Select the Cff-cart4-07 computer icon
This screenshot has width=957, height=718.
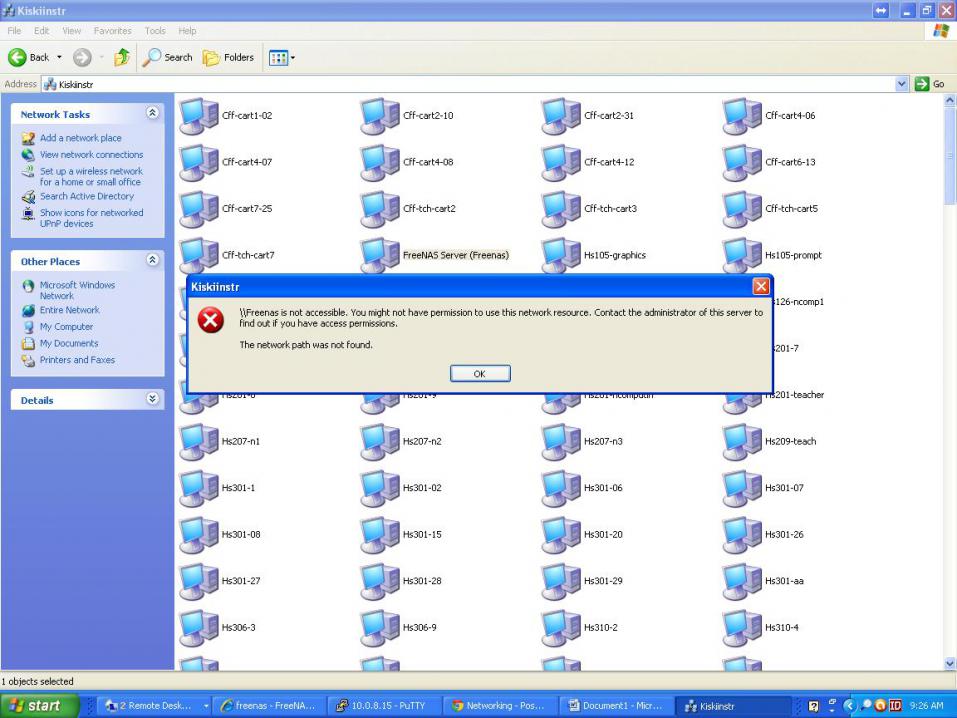(198, 162)
